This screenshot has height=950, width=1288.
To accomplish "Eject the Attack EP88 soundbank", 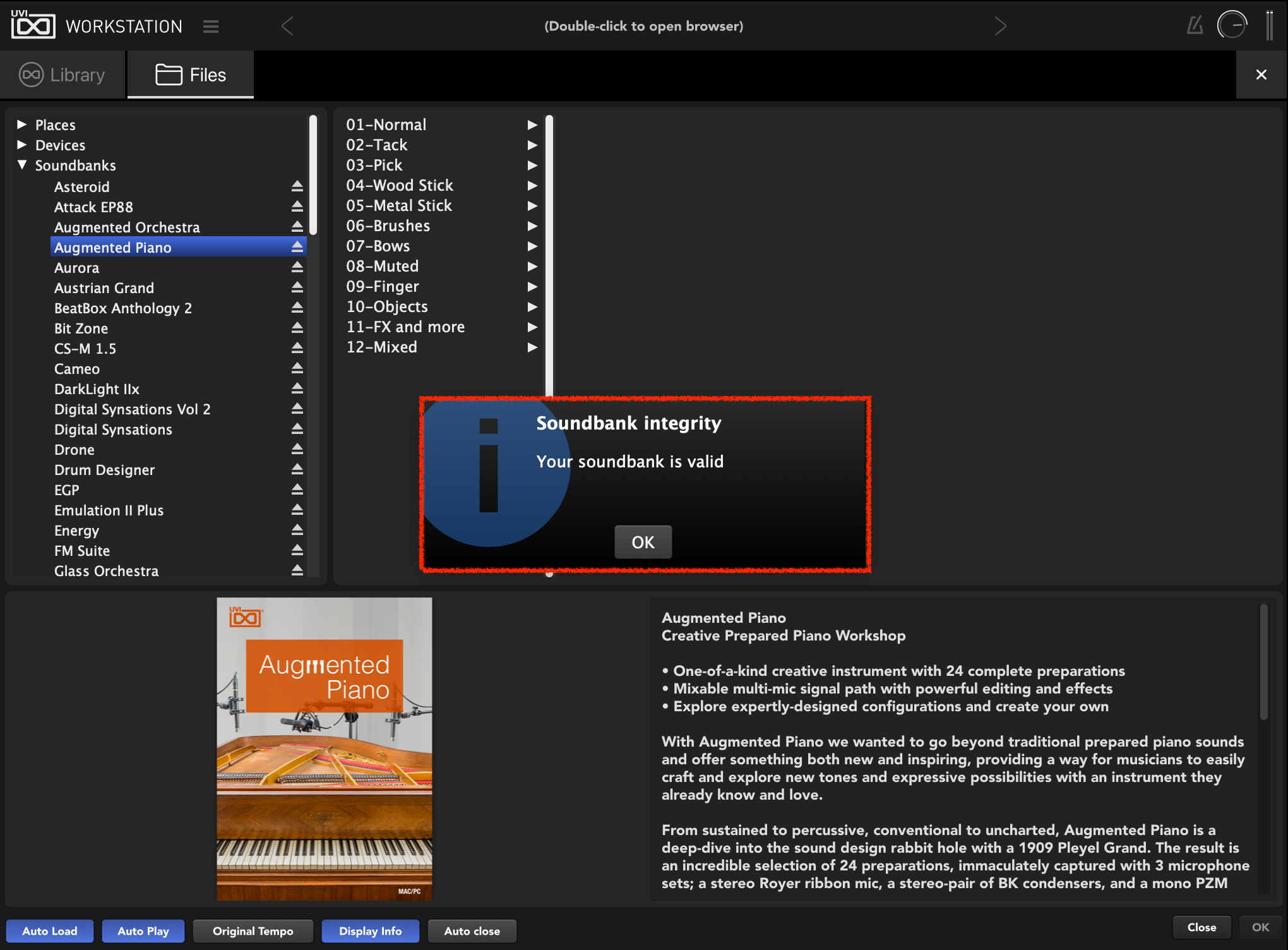I will pyautogui.click(x=297, y=207).
